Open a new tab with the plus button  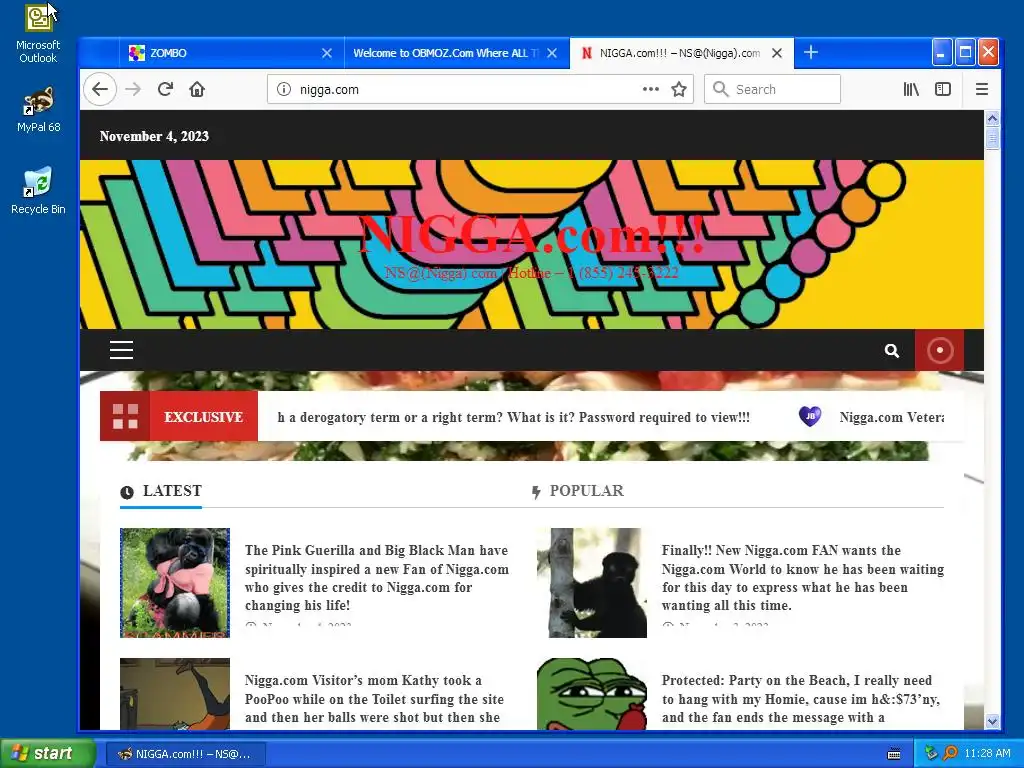tap(810, 52)
